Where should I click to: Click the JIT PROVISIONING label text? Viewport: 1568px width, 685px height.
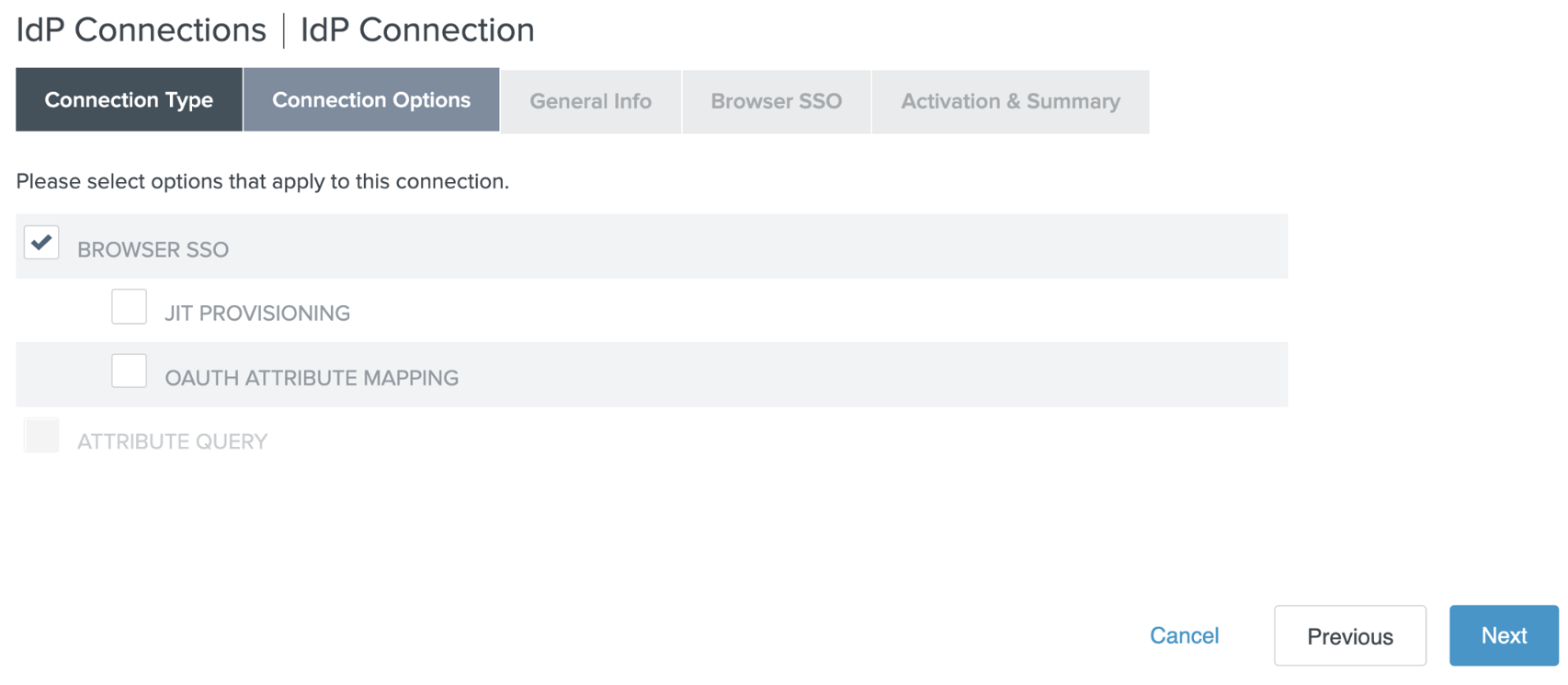click(257, 314)
